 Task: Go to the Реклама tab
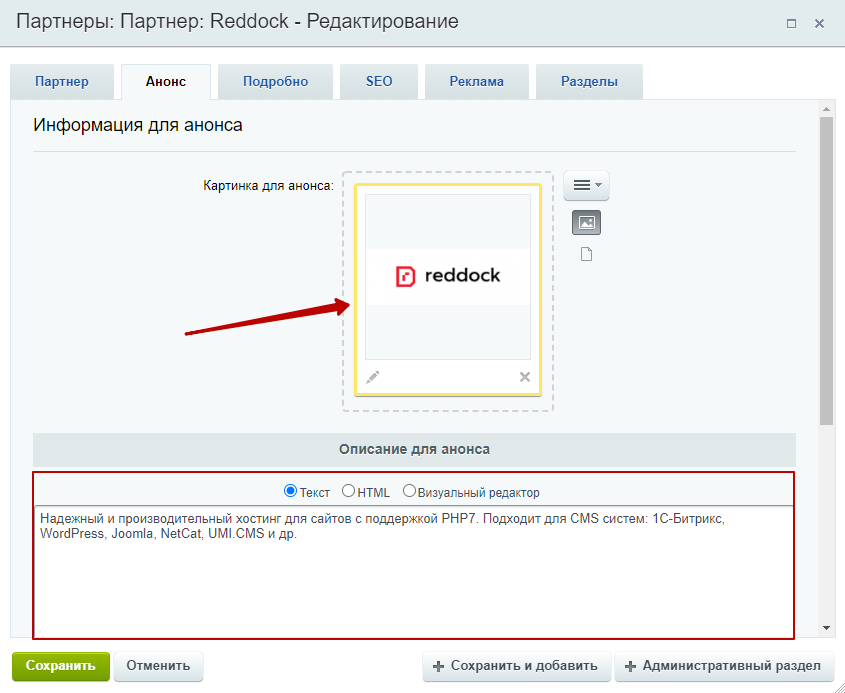click(477, 81)
